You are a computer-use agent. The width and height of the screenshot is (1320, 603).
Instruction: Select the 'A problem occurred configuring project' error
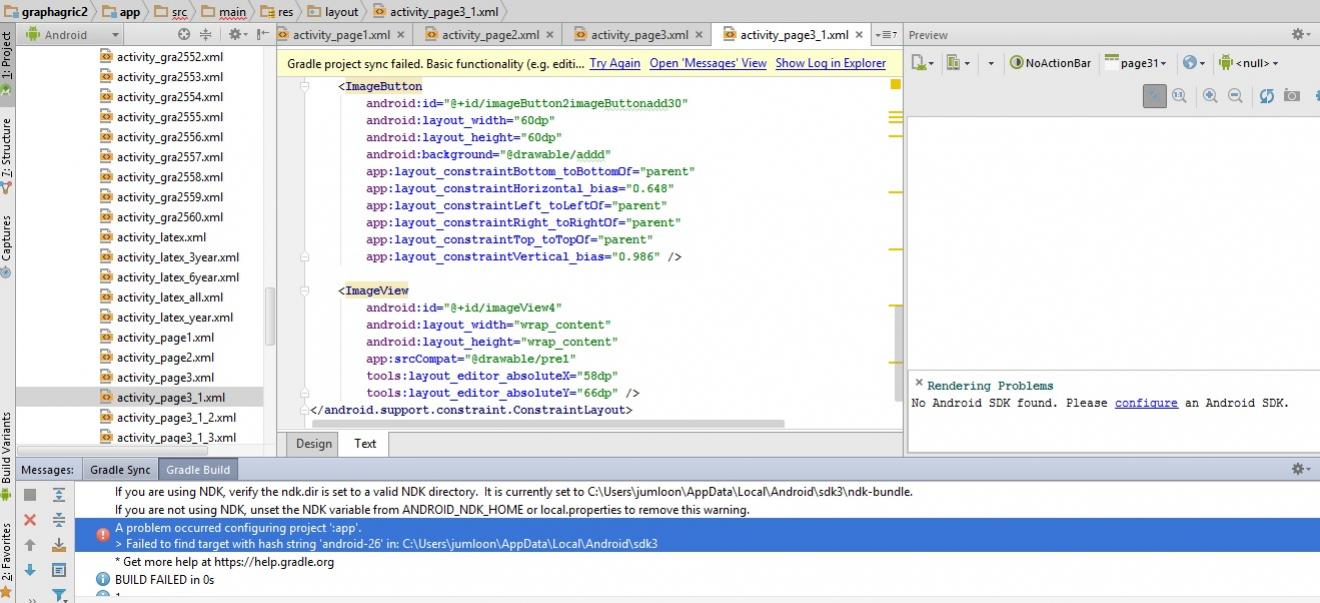pyautogui.click(x=697, y=535)
